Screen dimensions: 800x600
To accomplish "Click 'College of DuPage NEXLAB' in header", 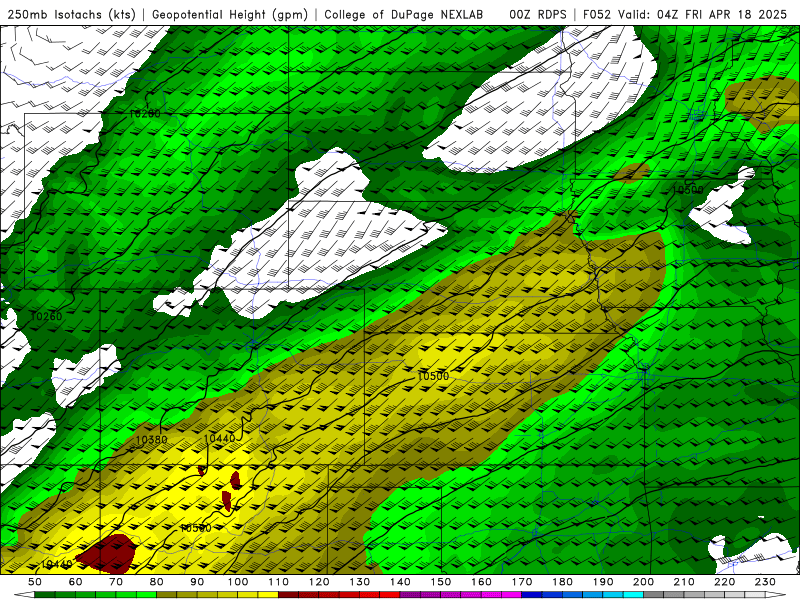I will pos(404,14).
